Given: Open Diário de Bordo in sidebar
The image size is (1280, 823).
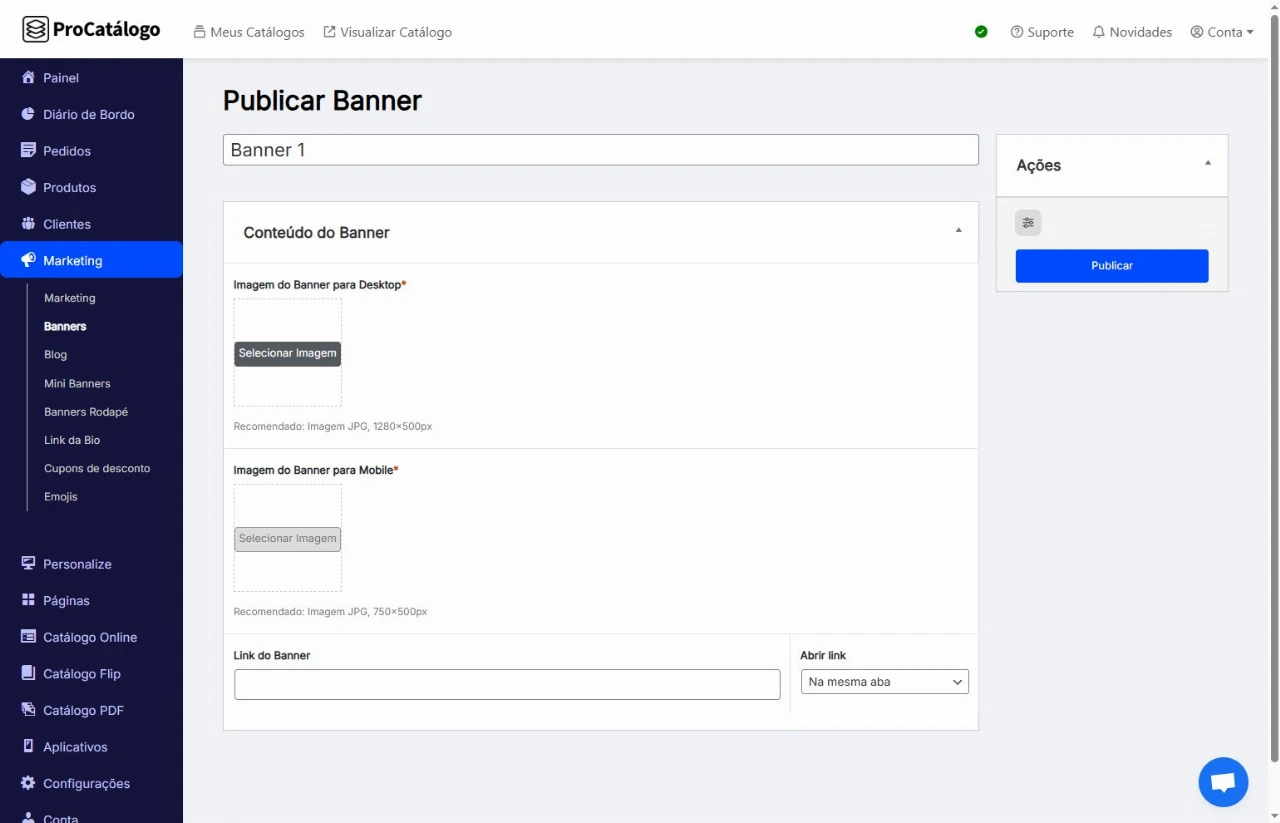Looking at the screenshot, I should [88, 114].
